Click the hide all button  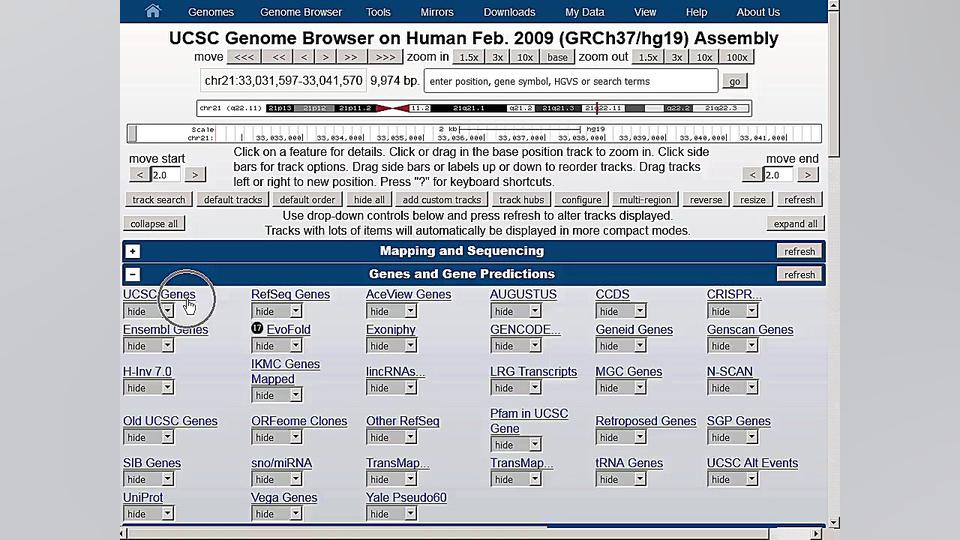point(369,200)
